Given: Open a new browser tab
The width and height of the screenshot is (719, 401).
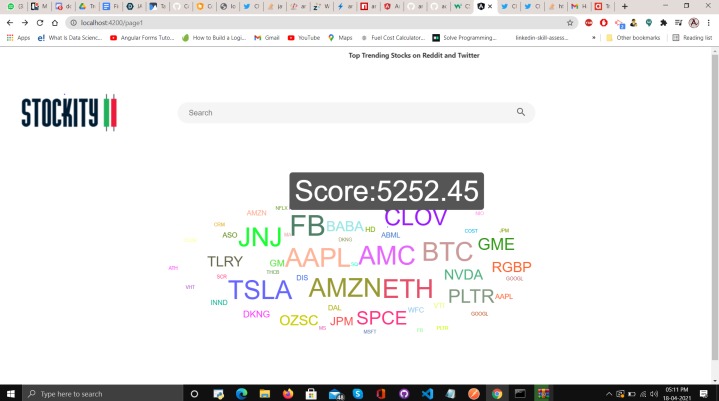Looking at the screenshot, I should click(625, 6).
